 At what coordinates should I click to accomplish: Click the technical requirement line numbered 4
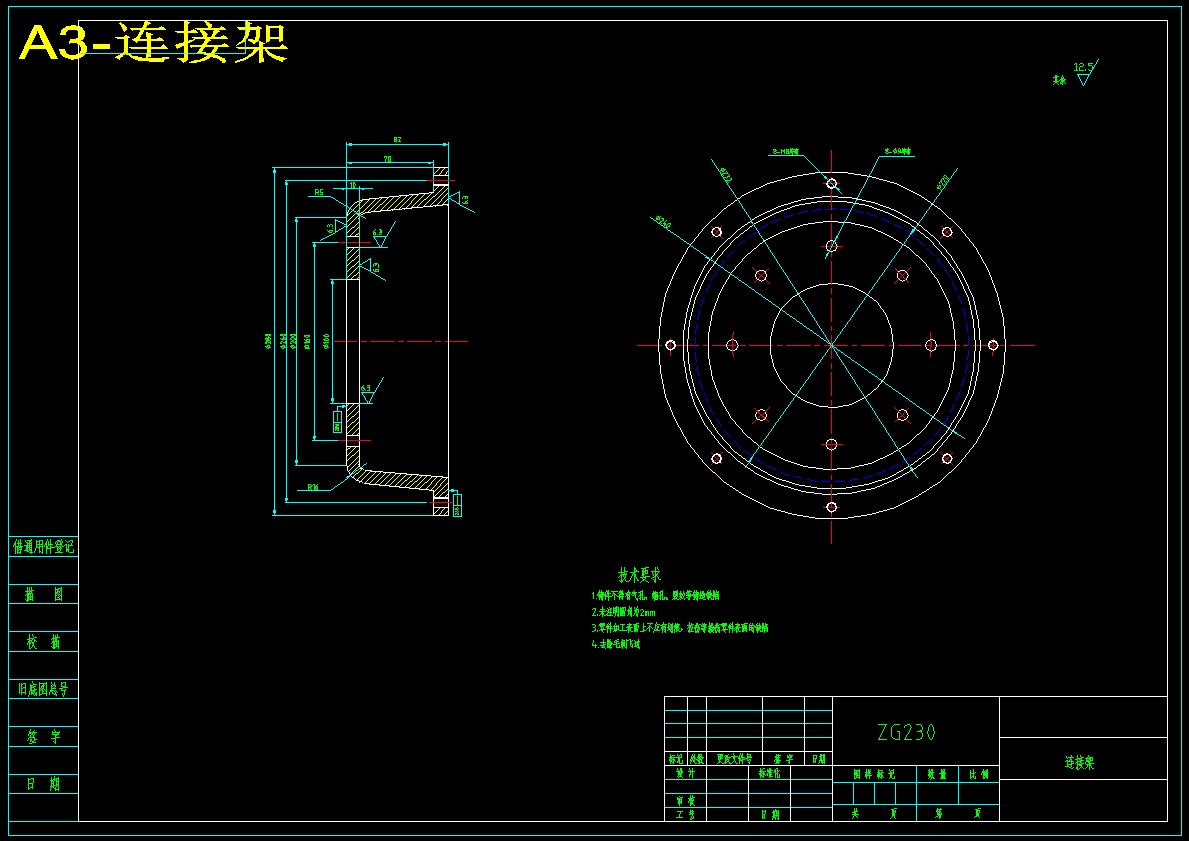tap(616, 644)
